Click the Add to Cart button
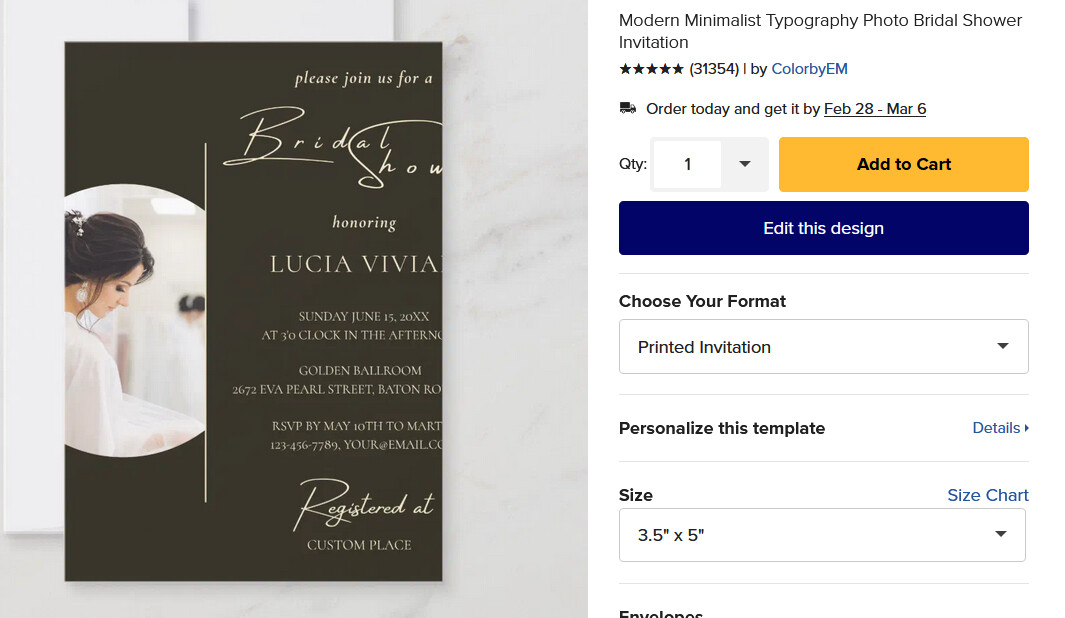 pyautogui.click(x=903, y=164)
